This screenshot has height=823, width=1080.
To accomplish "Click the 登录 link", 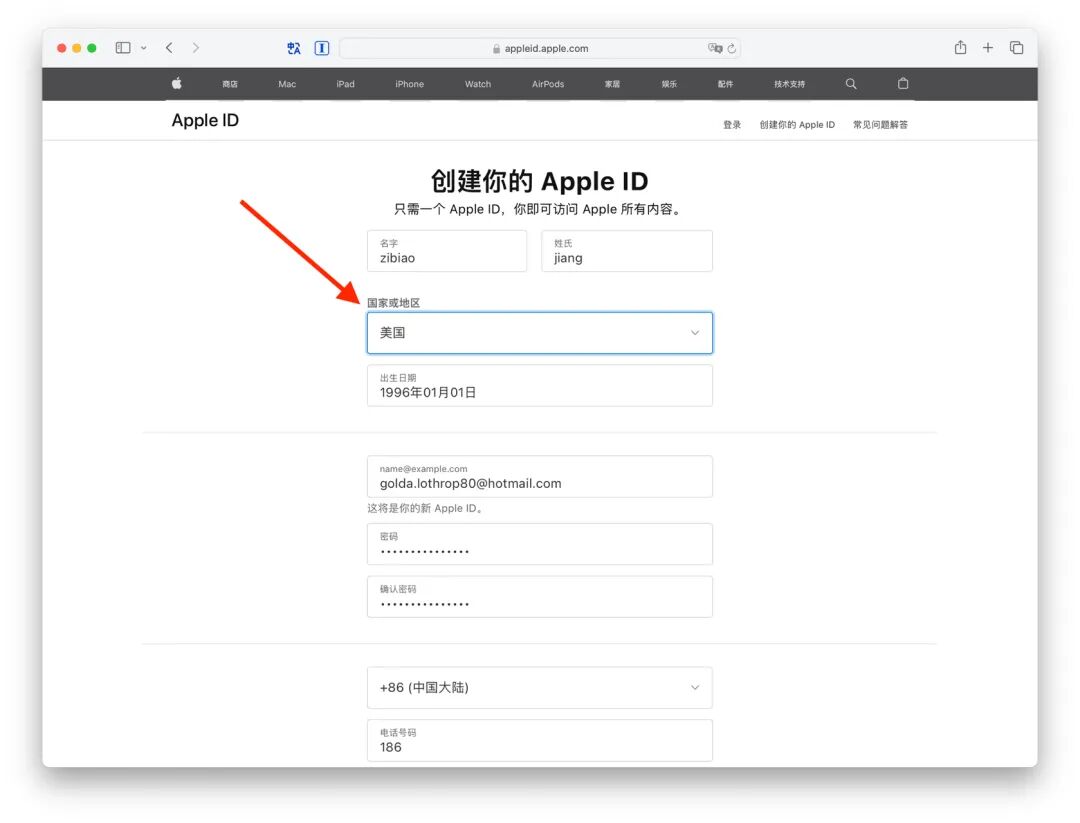I will pyautogui.click(x=732, y=125).
